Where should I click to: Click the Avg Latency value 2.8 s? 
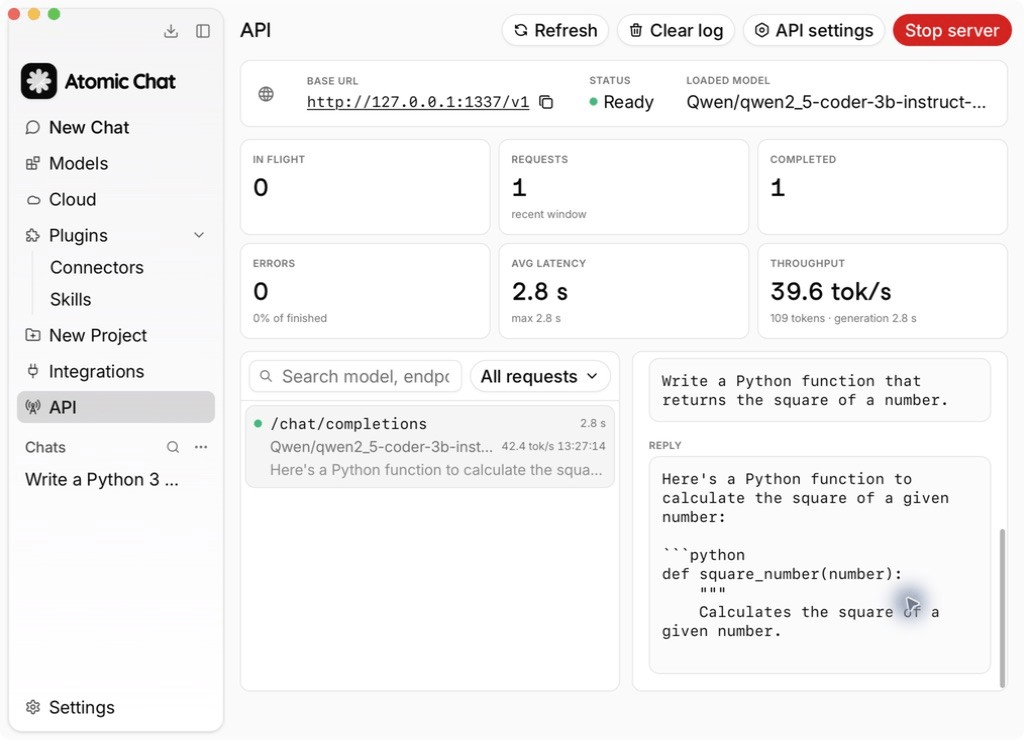[x=540, y=291]
